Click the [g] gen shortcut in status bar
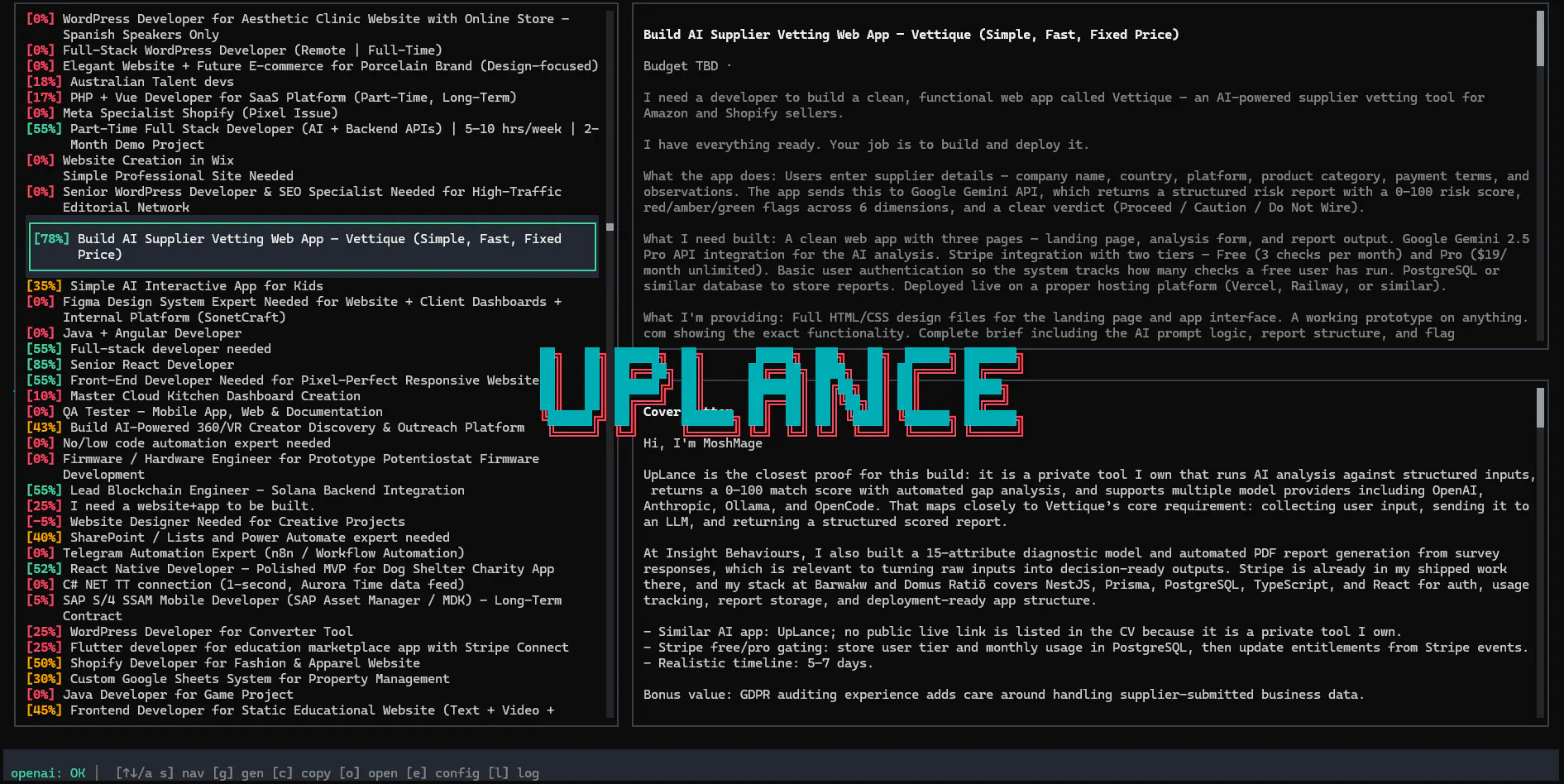 coord(238,773)
